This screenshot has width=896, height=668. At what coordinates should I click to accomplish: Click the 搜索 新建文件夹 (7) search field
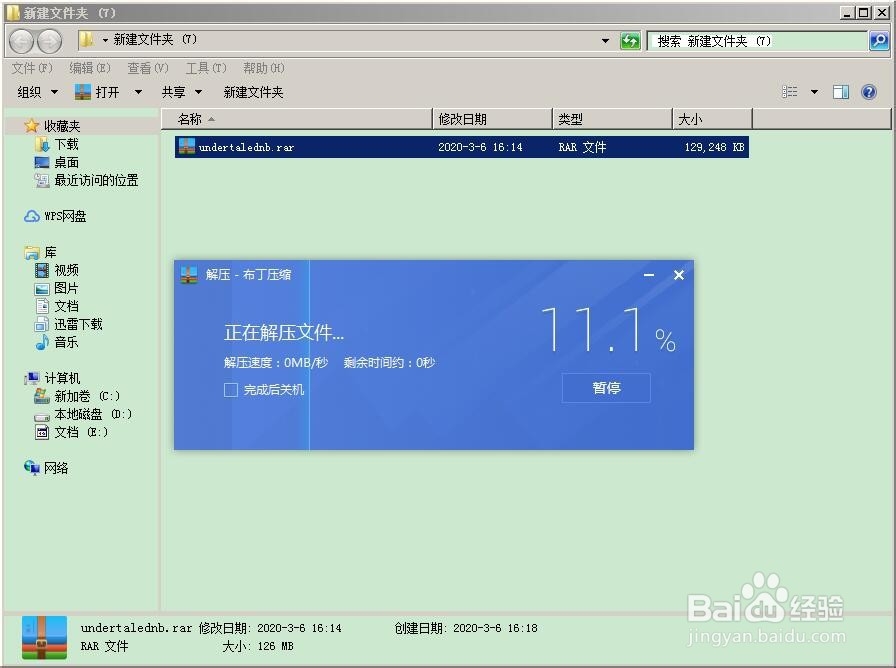point(758,41)
